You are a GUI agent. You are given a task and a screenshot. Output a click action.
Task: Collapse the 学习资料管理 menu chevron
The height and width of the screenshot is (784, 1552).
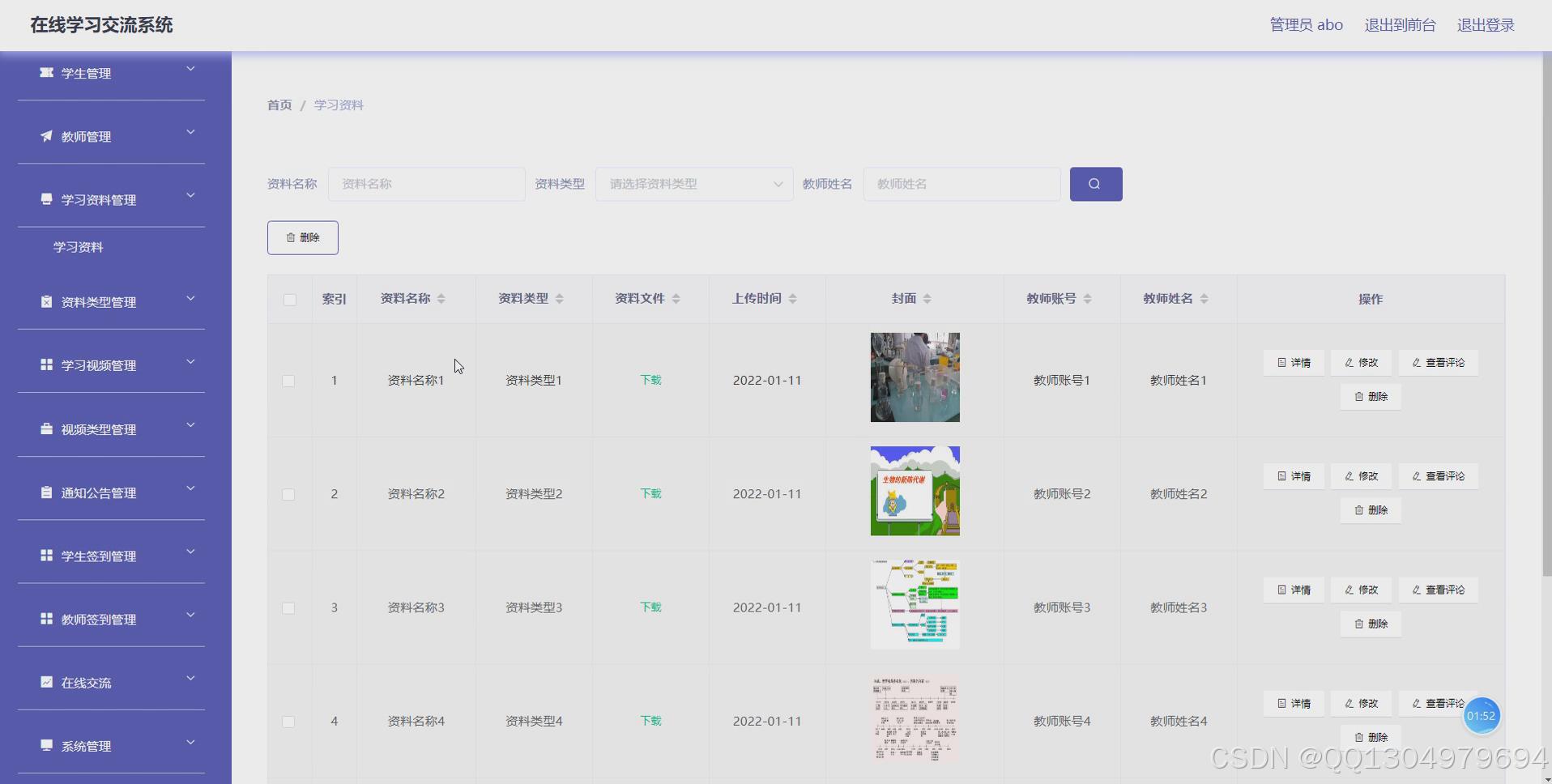[x=190, y=194]
